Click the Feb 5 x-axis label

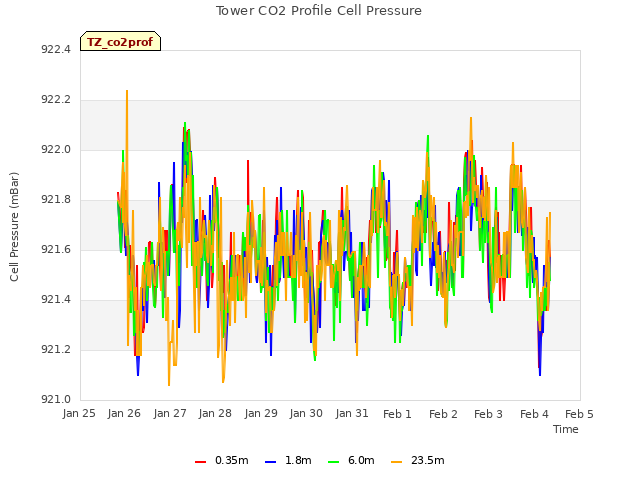(x=579, y=414)
